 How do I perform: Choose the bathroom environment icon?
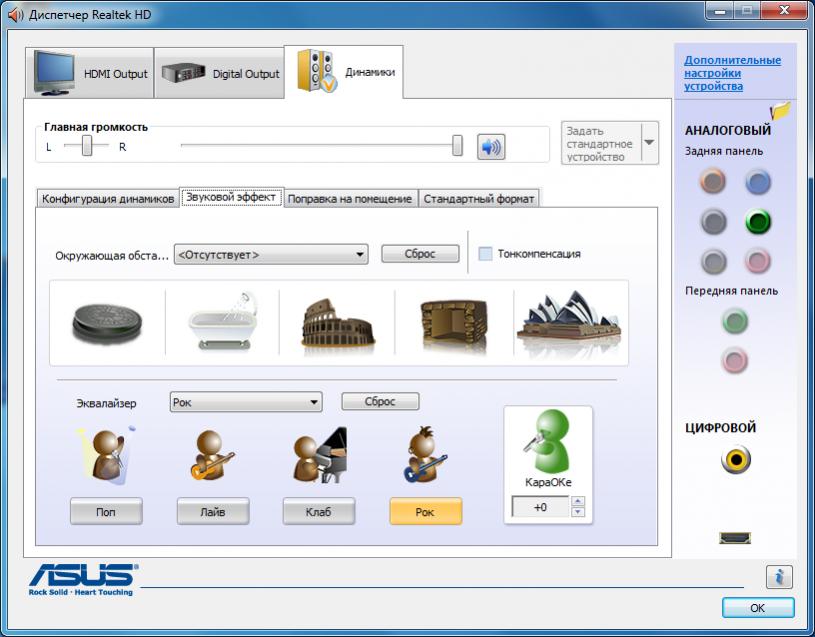pyautogui.click(x=223, y=322)
